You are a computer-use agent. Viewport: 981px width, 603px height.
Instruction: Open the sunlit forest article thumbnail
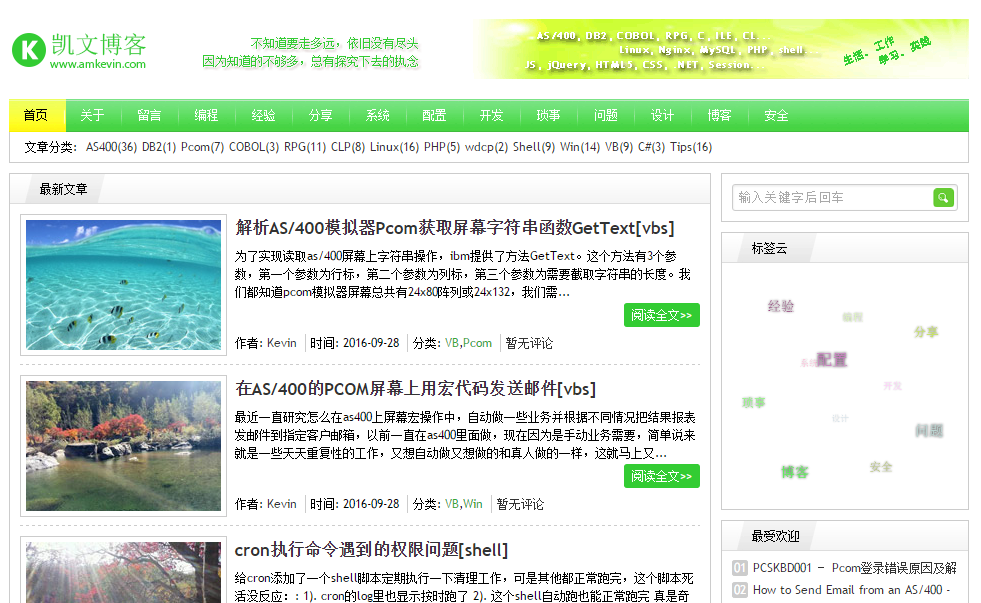point(123,570)
